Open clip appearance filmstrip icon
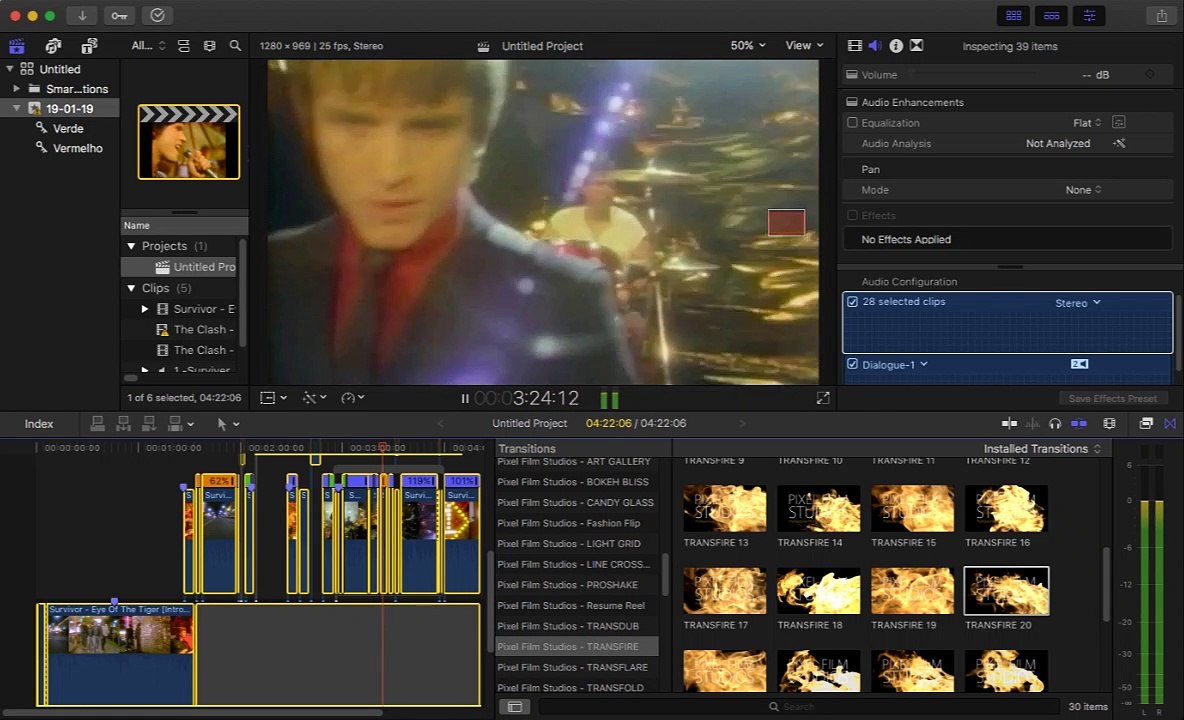This screenshot has height=720, width=1184. pyautogui.click(x=209, y=46)
